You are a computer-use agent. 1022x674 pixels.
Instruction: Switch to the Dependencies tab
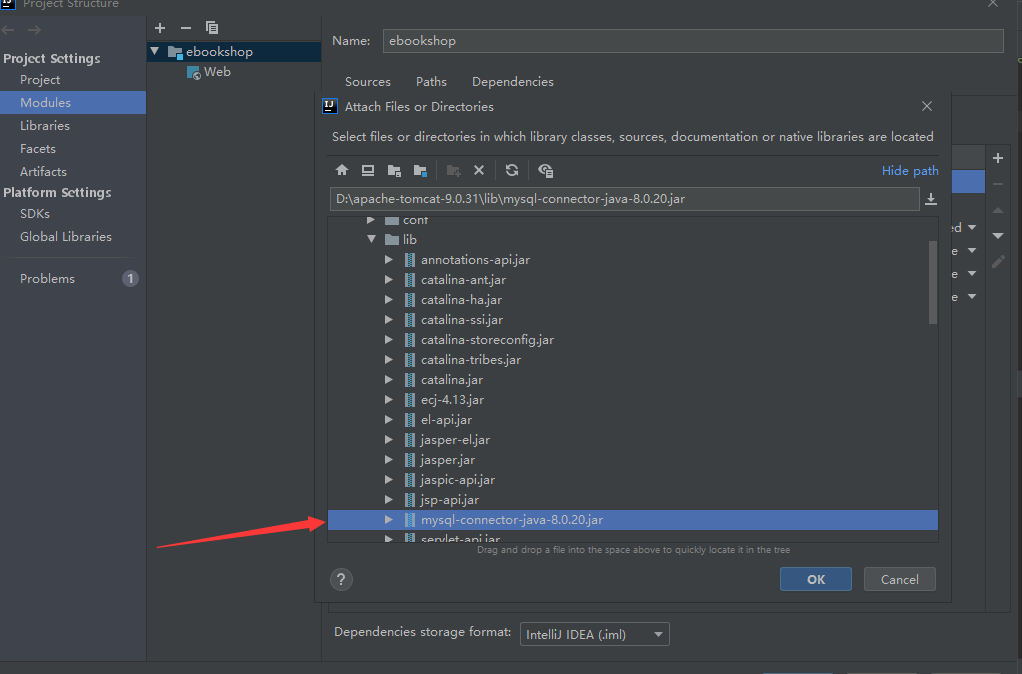coord(512,81)
